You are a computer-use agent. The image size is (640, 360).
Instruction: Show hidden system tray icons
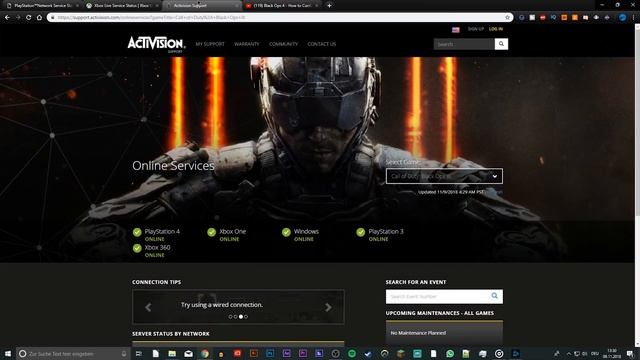tap(569, 354)
